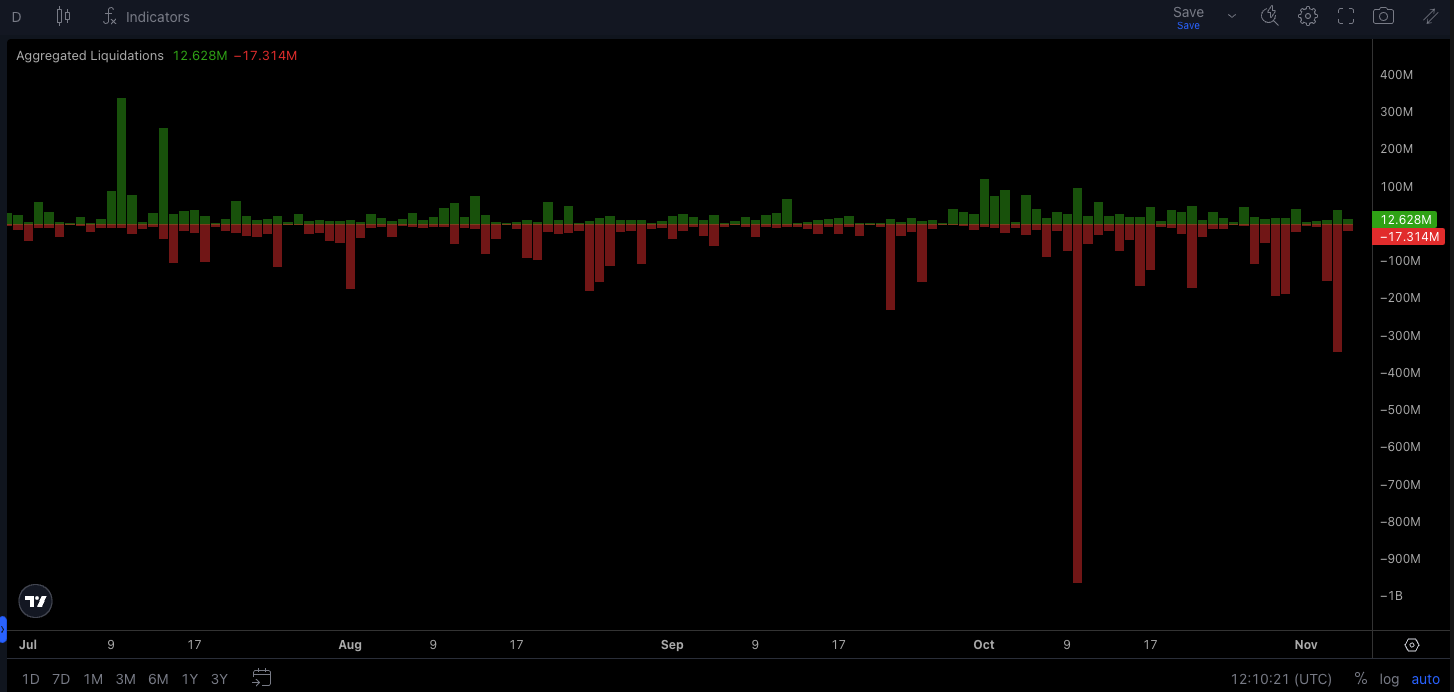Expand the left side panel handle
The image size is (1454, 692).
click(3, 629)
